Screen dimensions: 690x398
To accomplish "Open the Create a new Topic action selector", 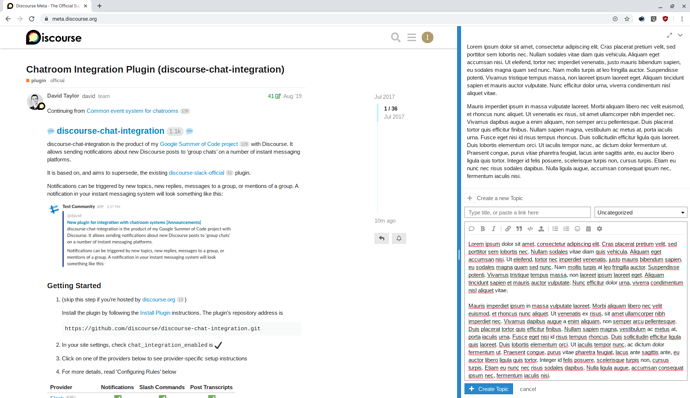I will coord(470,198).
